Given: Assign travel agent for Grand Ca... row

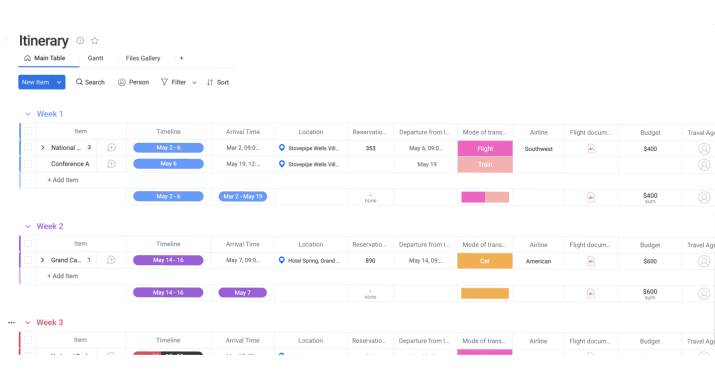Looking at the screenshot, I should 704,261.
